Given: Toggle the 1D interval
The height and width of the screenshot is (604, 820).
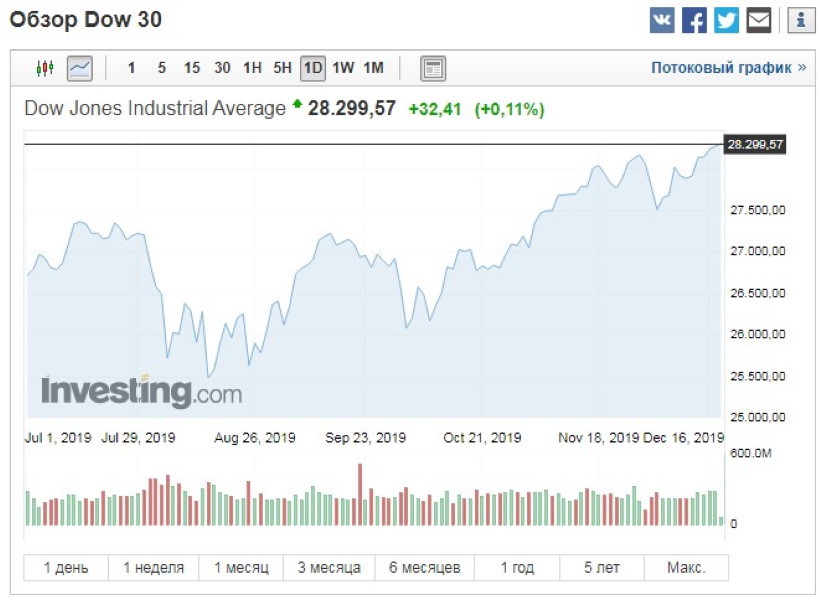Looking at the screenshot, I should [313, 68].
